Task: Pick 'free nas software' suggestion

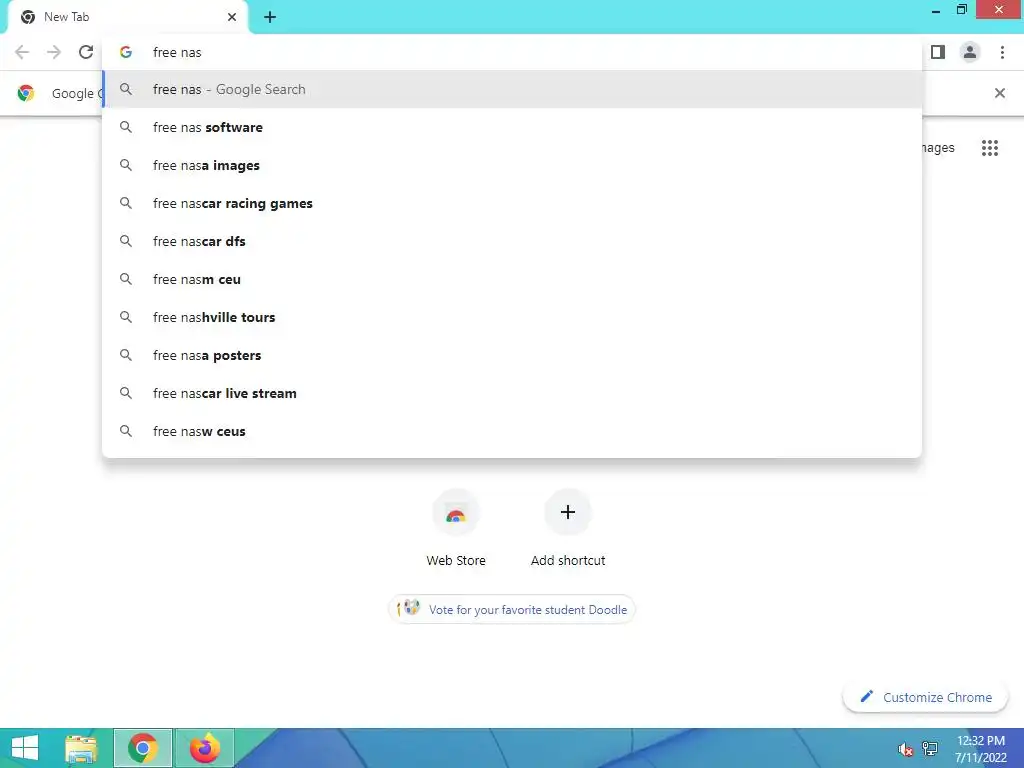Action: [512, 127]
